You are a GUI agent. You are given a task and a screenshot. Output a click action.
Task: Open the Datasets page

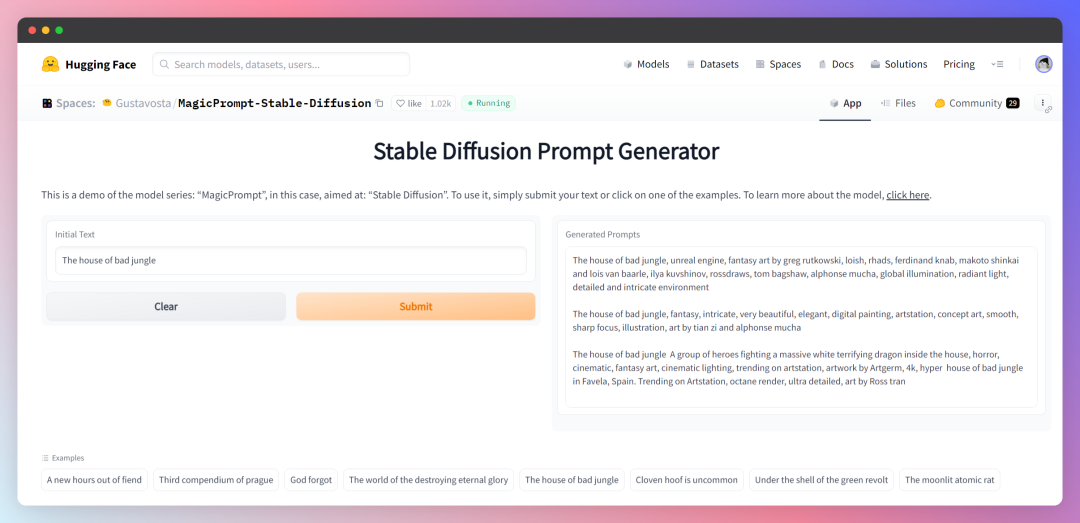coord(712,64)
